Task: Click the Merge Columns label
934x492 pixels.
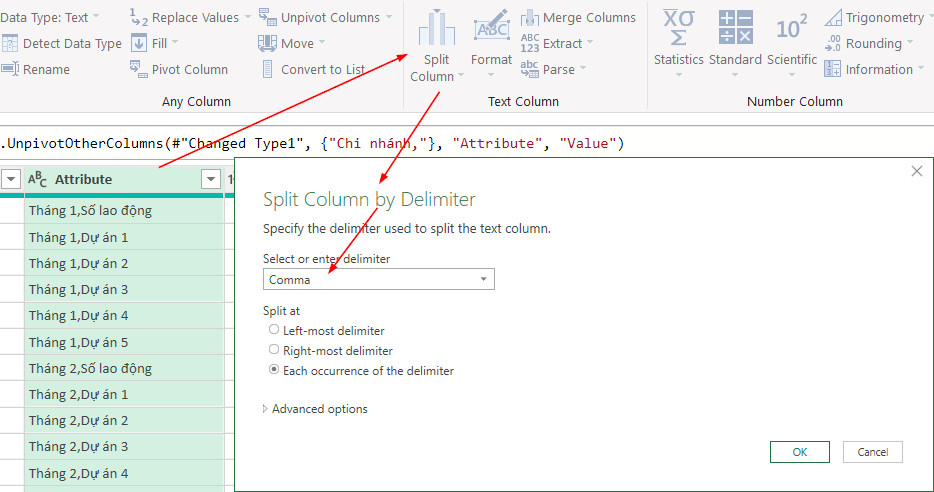Action: click(589, 18)
